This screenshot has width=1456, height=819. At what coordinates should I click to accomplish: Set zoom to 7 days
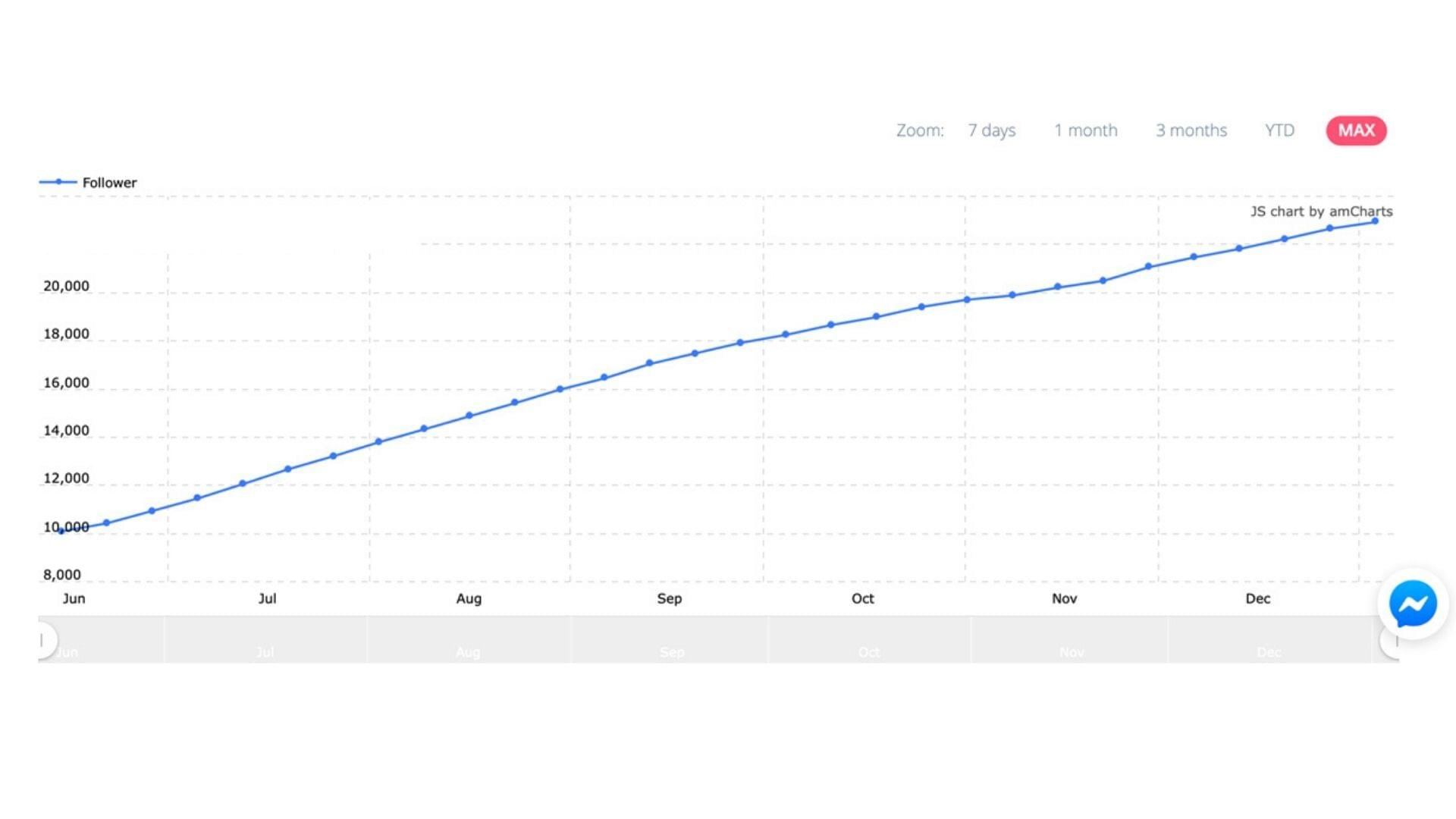coord(991,130)
